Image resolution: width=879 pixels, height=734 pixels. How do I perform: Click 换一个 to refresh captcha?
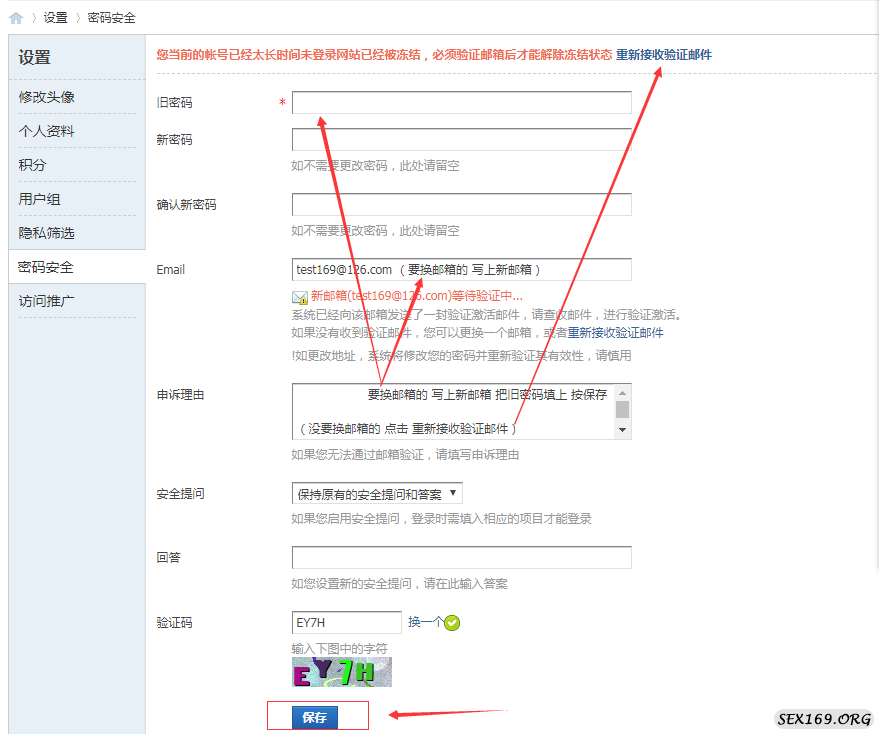pos(424,623)
